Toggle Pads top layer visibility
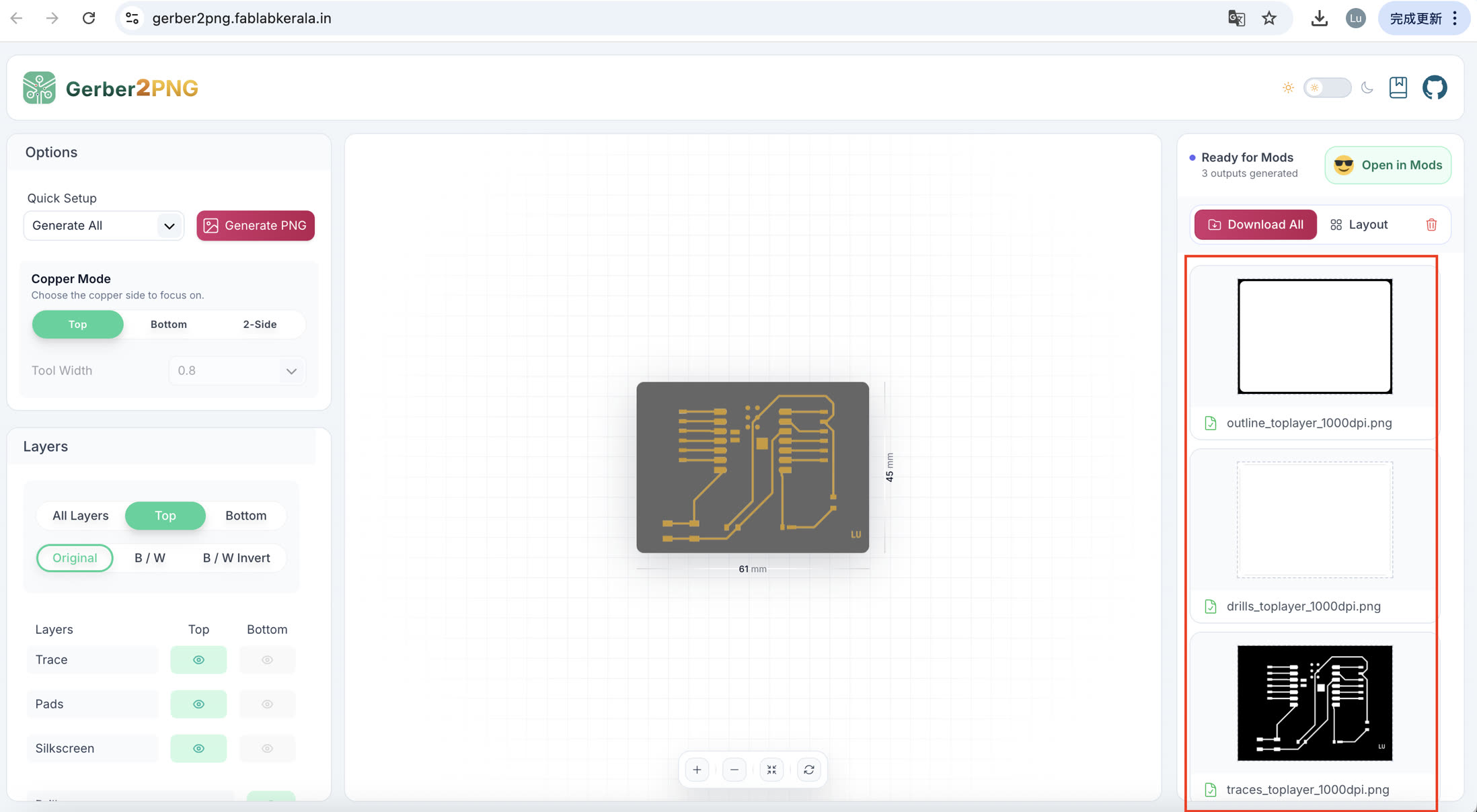Viewport: 1477px width, 812px height. click(198, 704)
